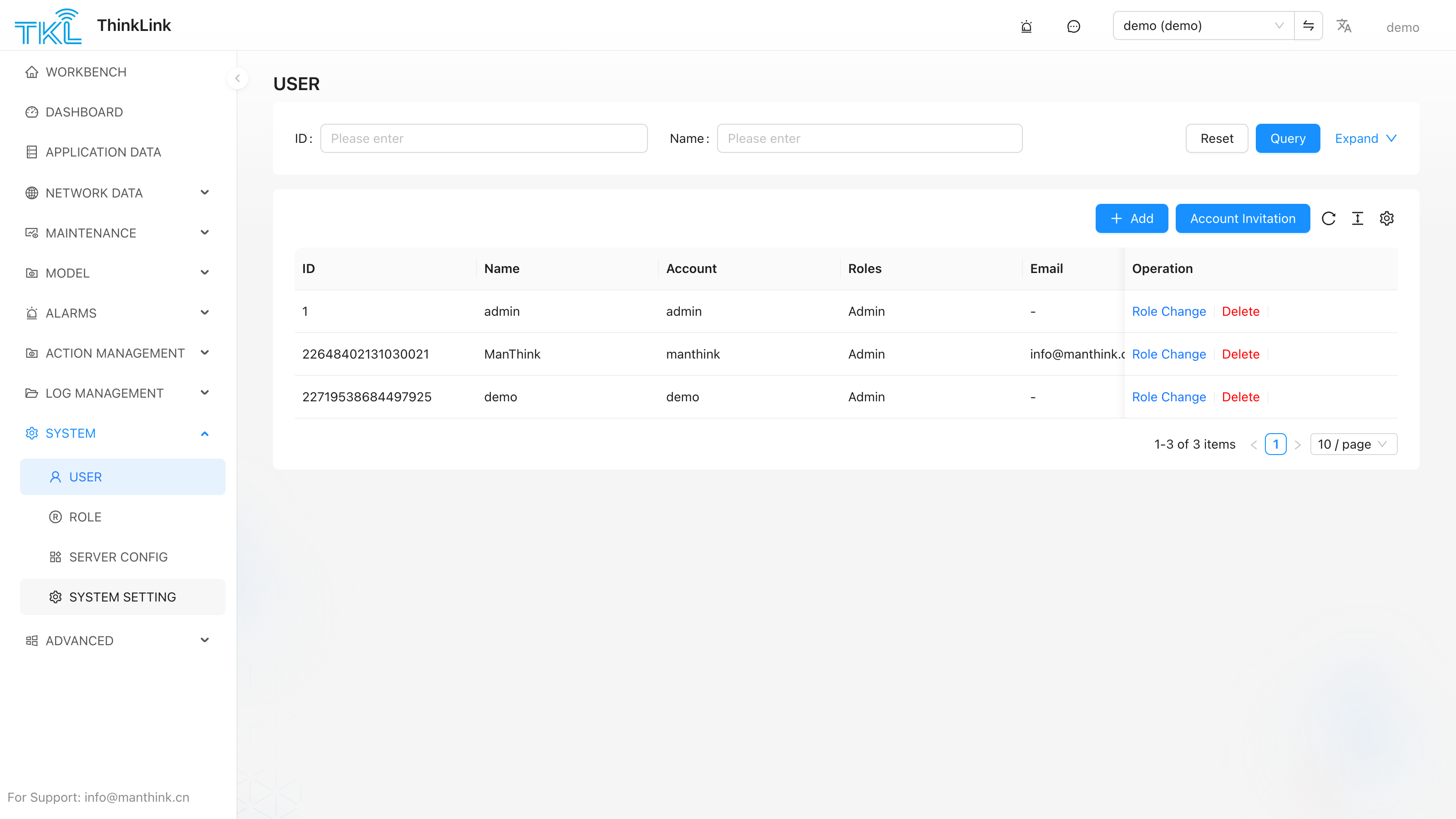Open the SERVER CONFIG submenu item
This screenshot has height=819, width=1456.
[123, 557]
